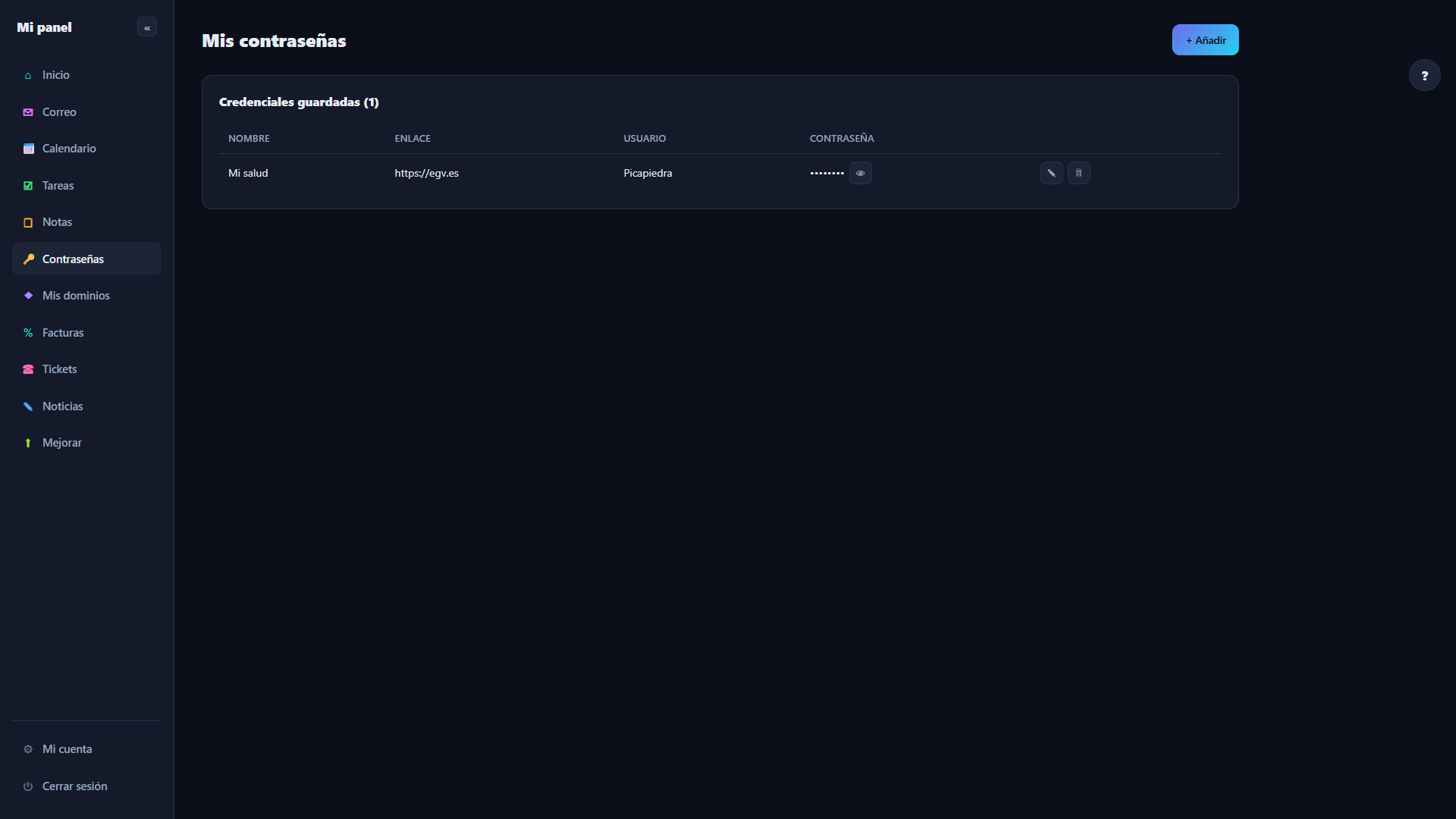The height and width of the screenshot is (819, 1456).
Task: Click the Picapiedra user cell
Action: [648, 174]
